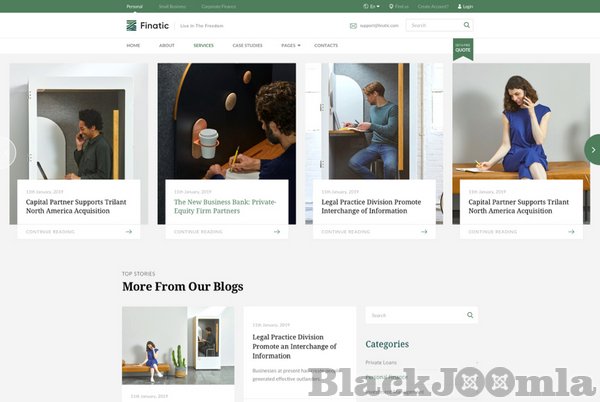600x402 pixels.
Task: Click arrow on New Business Bank card
Action: [x=277, y=231]
